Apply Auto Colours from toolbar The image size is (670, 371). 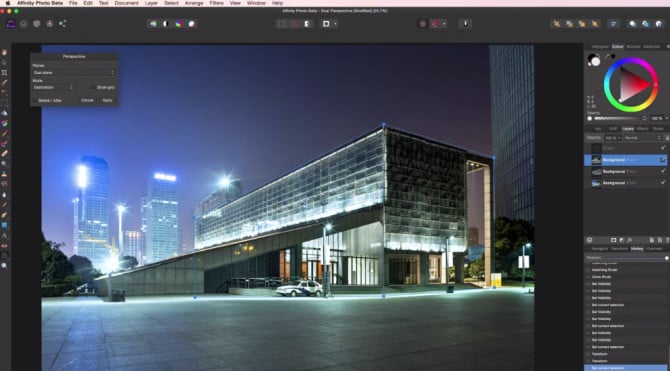click(x=179, y=24)
